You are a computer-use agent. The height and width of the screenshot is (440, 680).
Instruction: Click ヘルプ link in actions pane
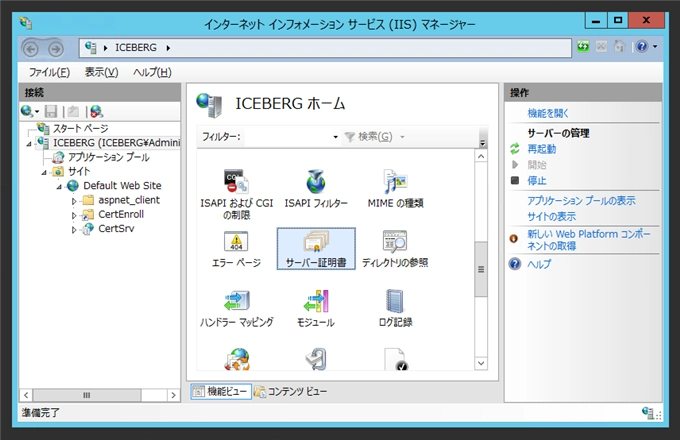pos(539,264)
